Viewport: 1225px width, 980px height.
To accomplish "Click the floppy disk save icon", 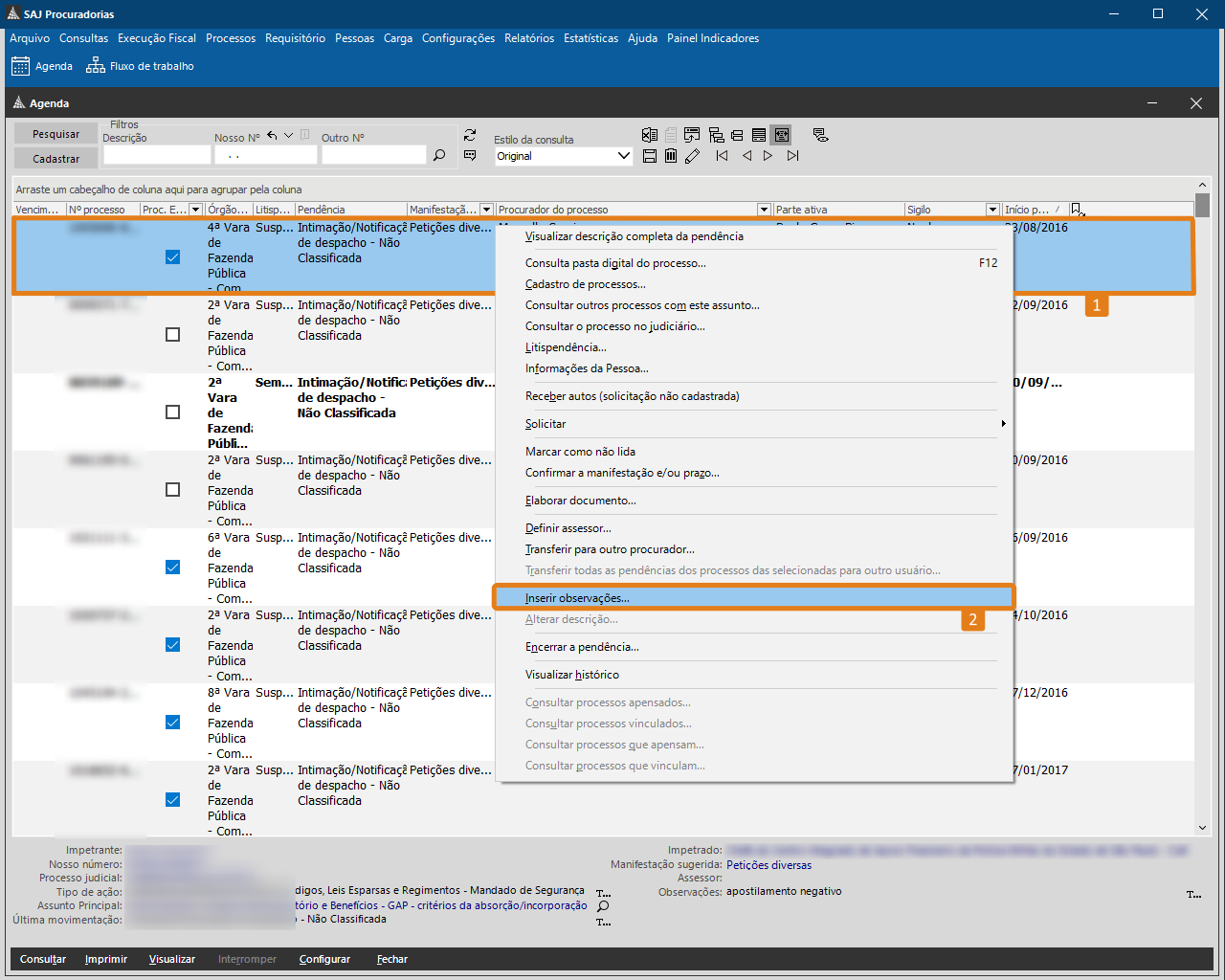I will click(x=650, y=155).
